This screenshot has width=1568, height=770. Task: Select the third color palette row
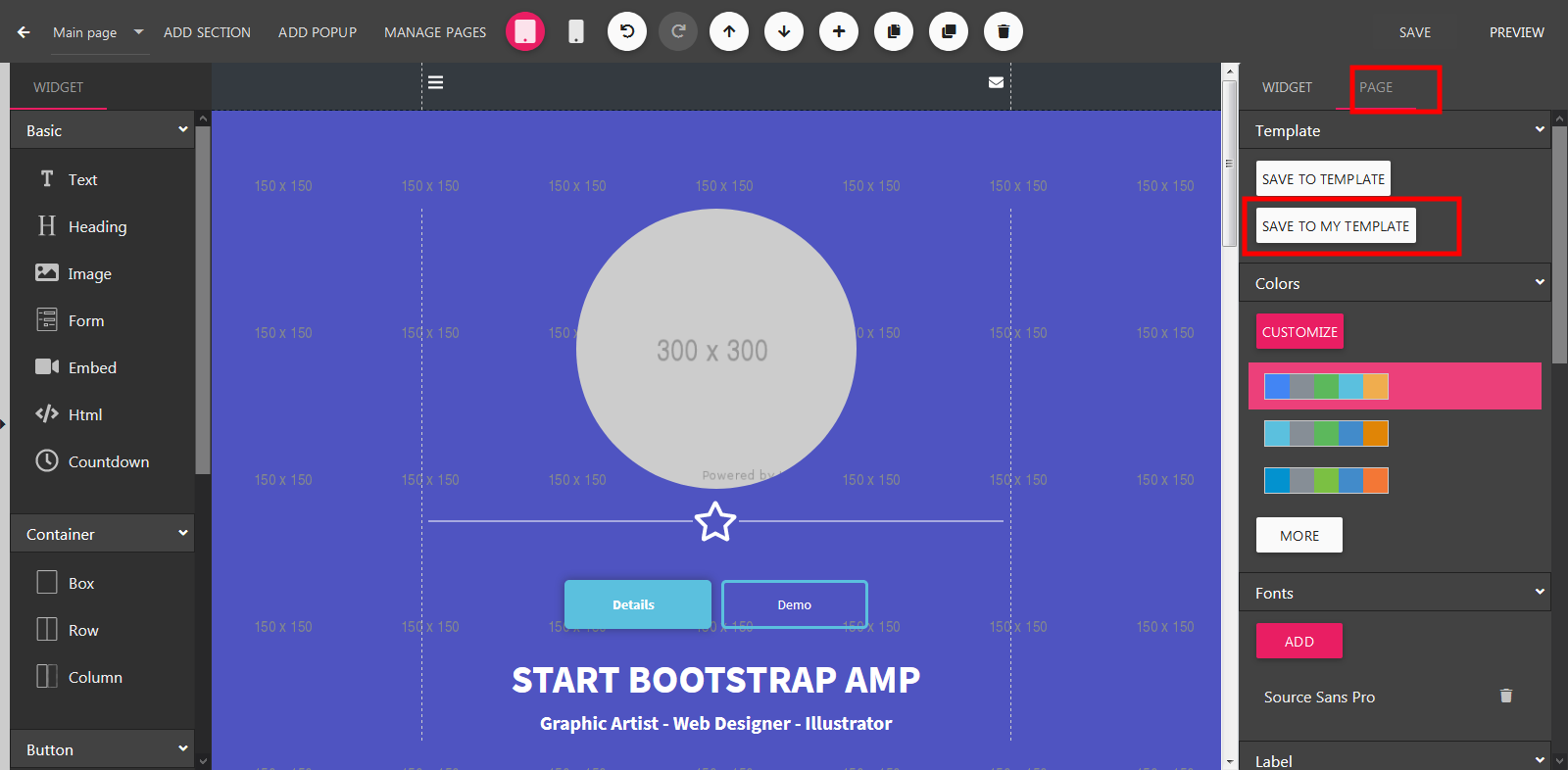[1326, 480]
